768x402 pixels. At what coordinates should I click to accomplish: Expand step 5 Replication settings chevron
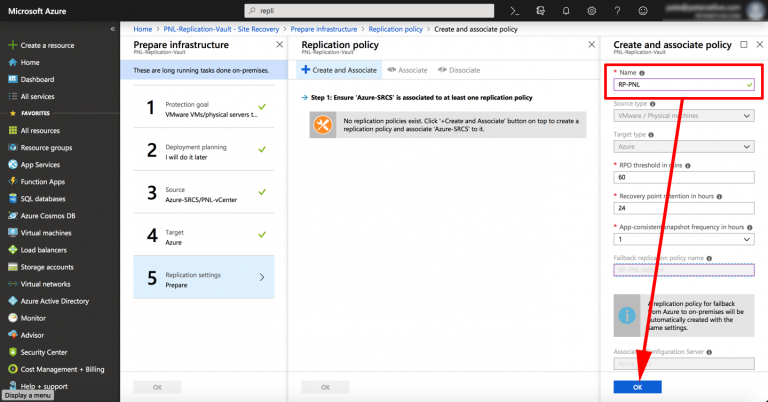[x=262, y=277]
